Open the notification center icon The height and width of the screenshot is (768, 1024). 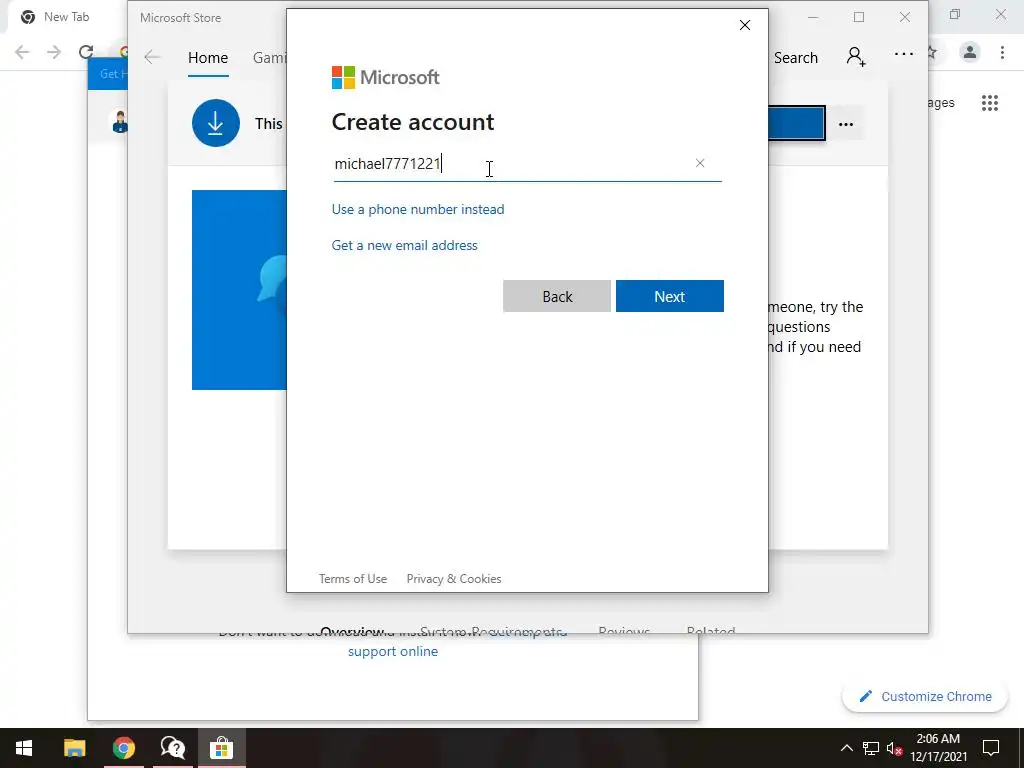991,748
